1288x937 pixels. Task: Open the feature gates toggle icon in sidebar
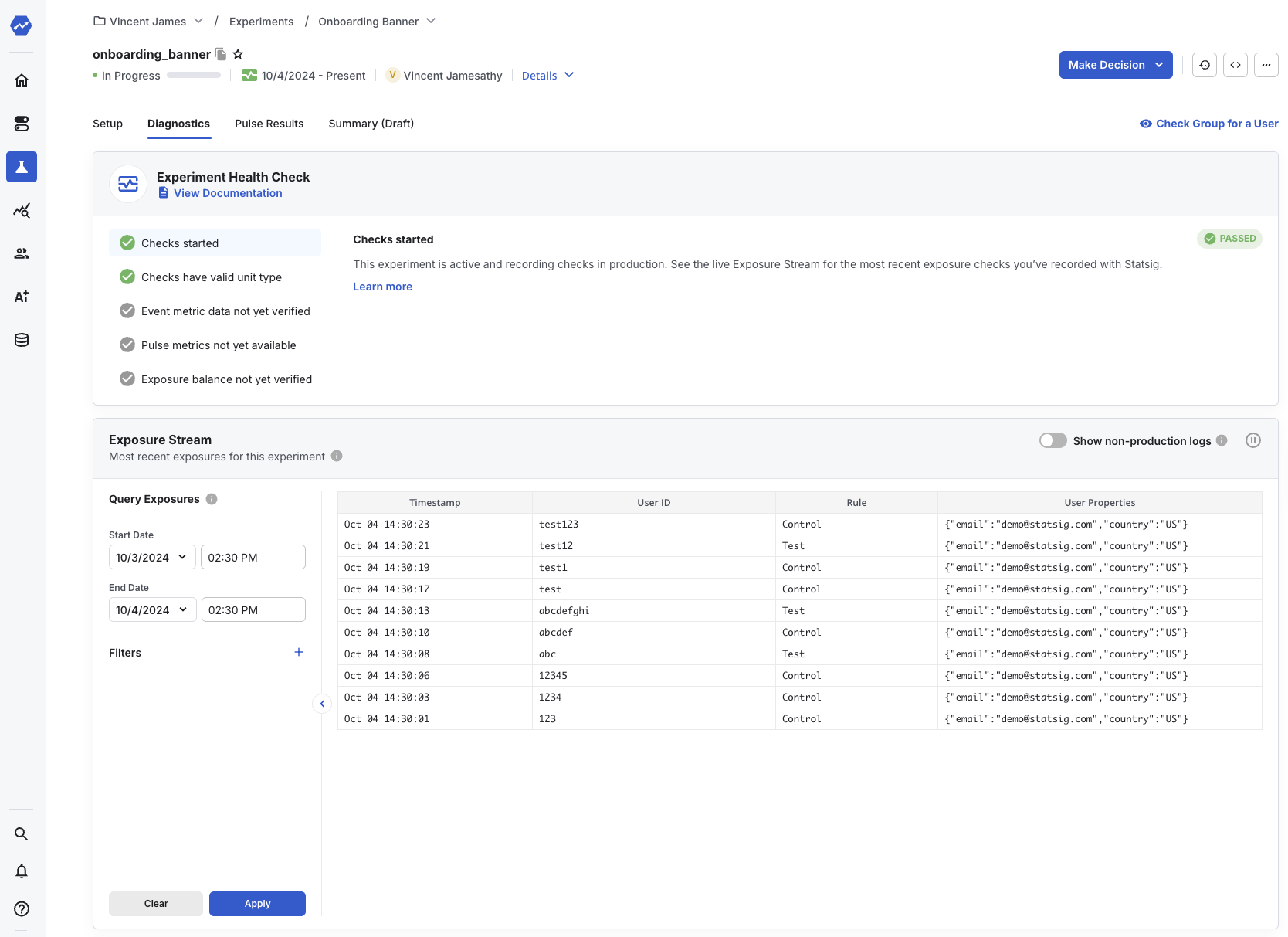[22, 124]
